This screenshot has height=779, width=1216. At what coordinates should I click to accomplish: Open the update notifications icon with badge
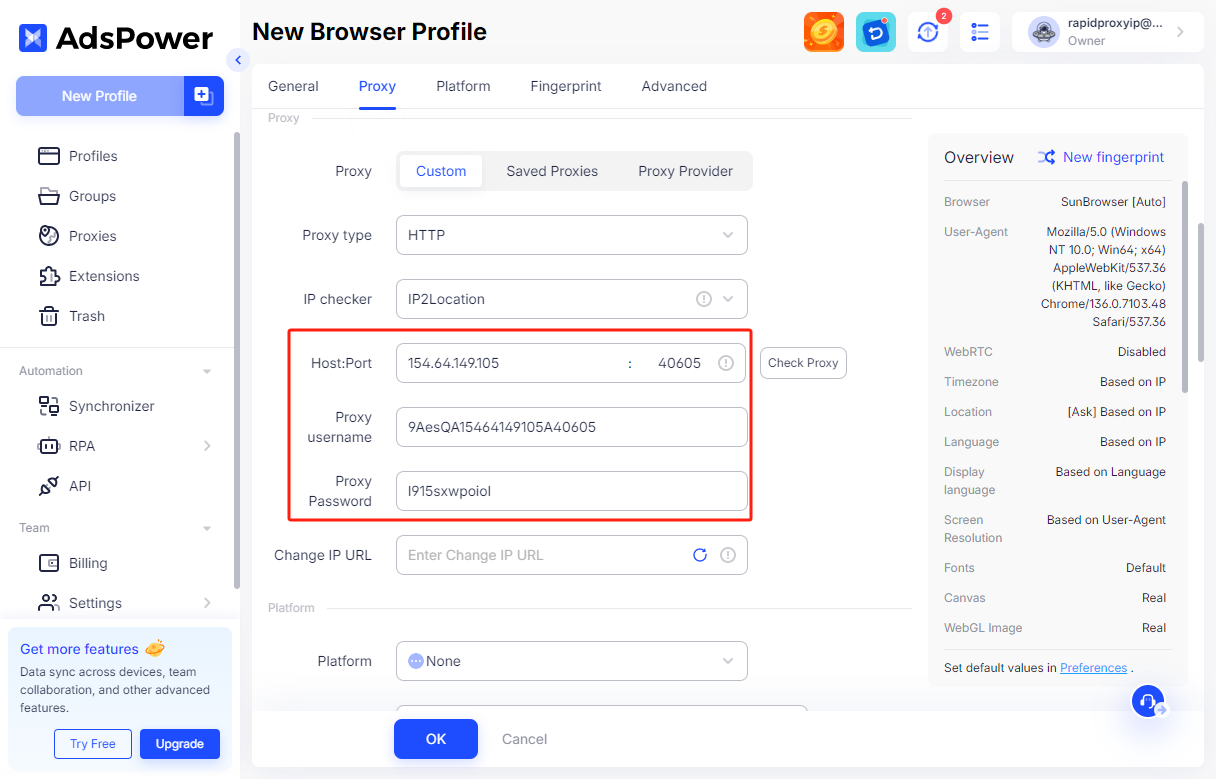pos(928,32)
